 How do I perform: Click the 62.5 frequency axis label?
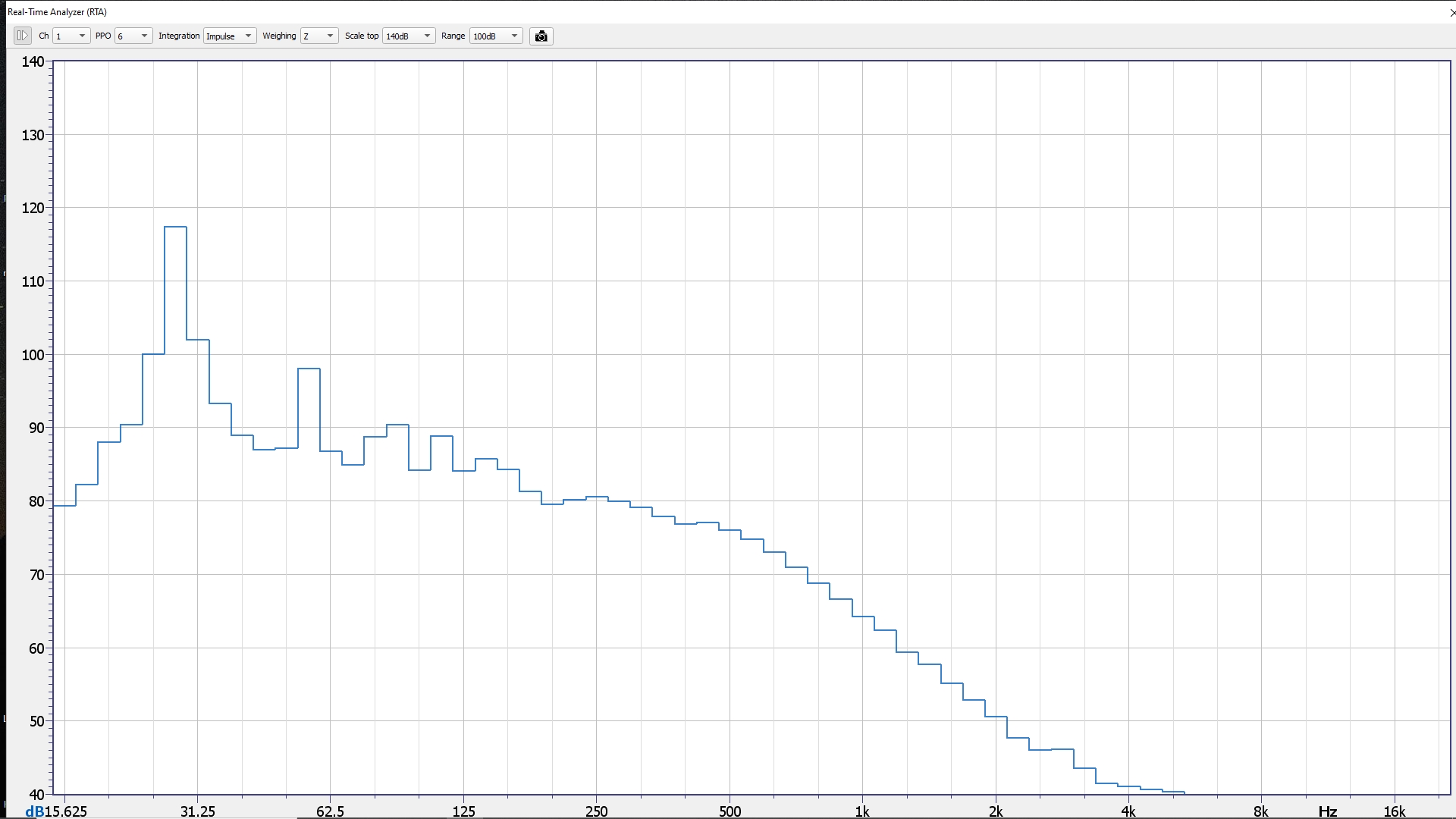point(330,811)
